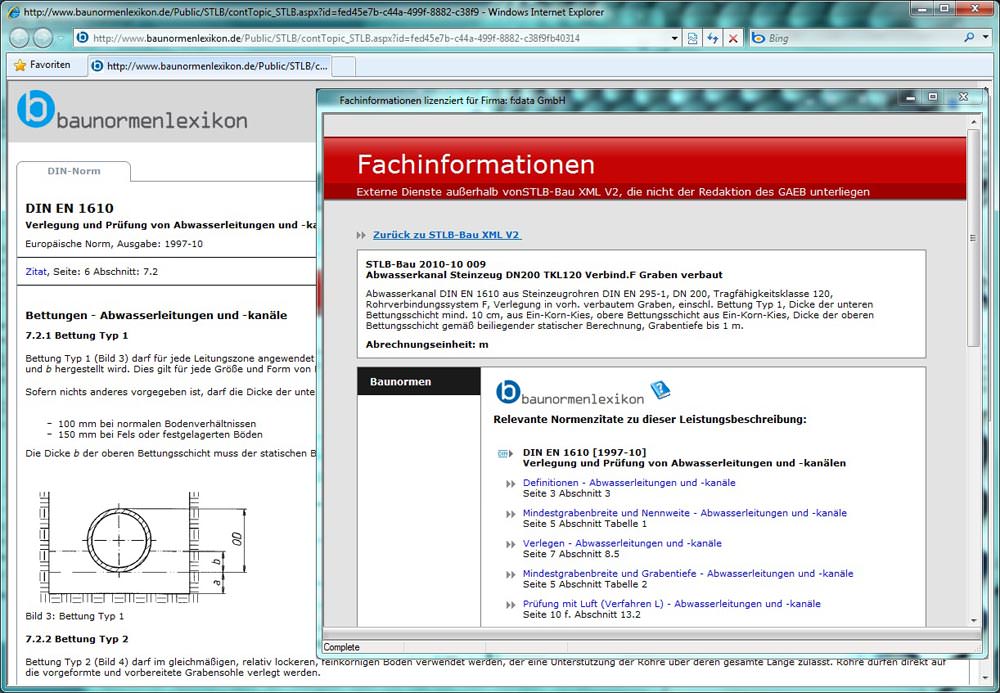The height and width of the screenshot is (693, 1000).
Task: Follow the Zurück zu STLB-Bau XML V2 link
Action: pyautogui.click(x=446, y=235)
